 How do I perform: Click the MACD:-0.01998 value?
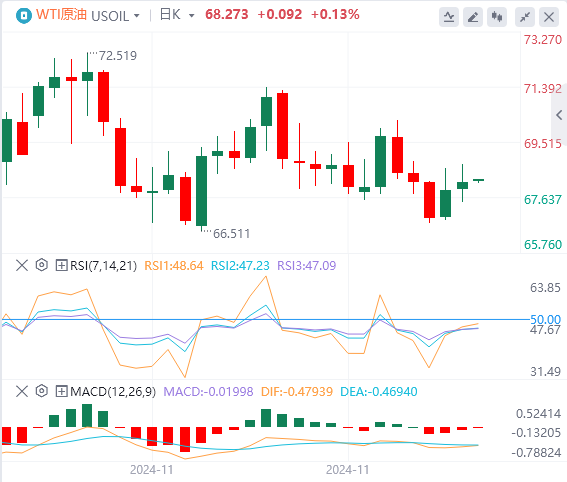pos(208,392)
